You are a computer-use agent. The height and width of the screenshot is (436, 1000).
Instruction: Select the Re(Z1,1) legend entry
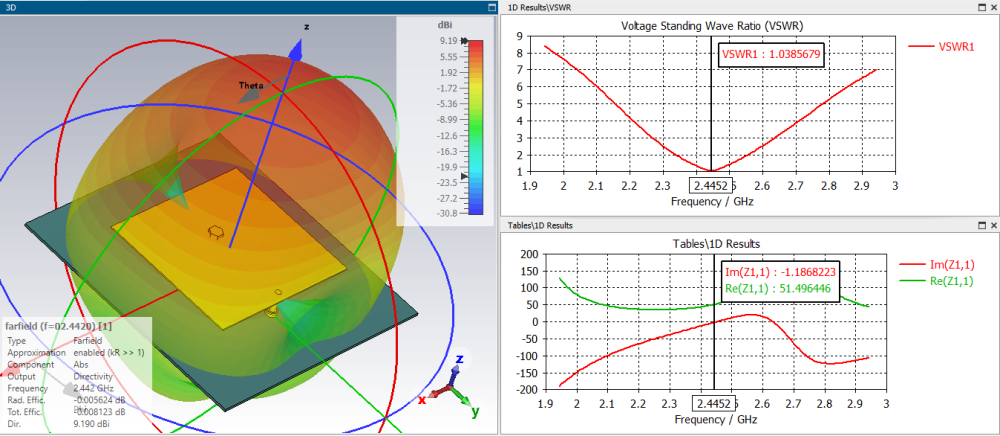(x=937, y=281)
